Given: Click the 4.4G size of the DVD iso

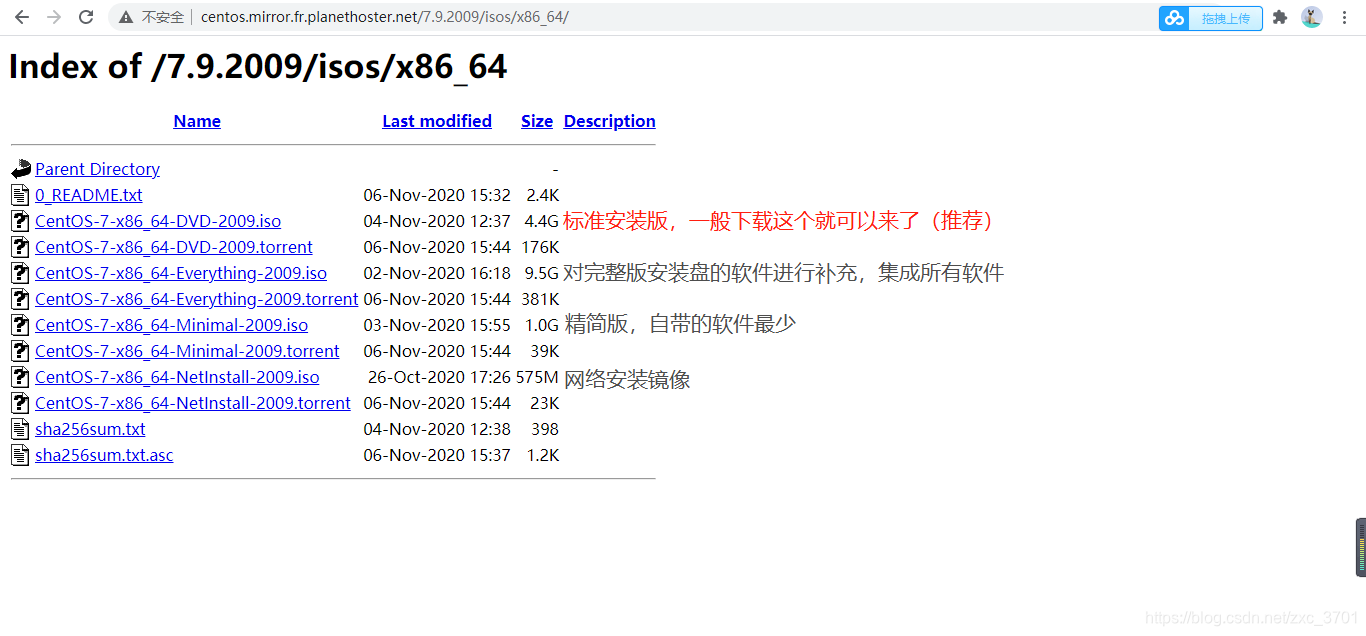Looking at the screenshot, I should pyautogui.click(x=541, y=221).
